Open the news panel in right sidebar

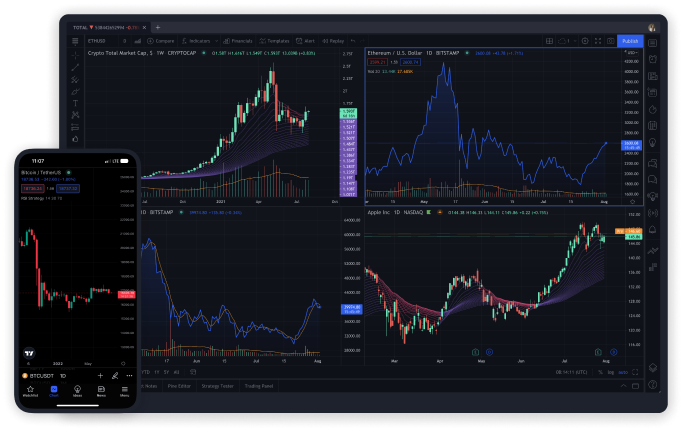click(x=653, y=76)
